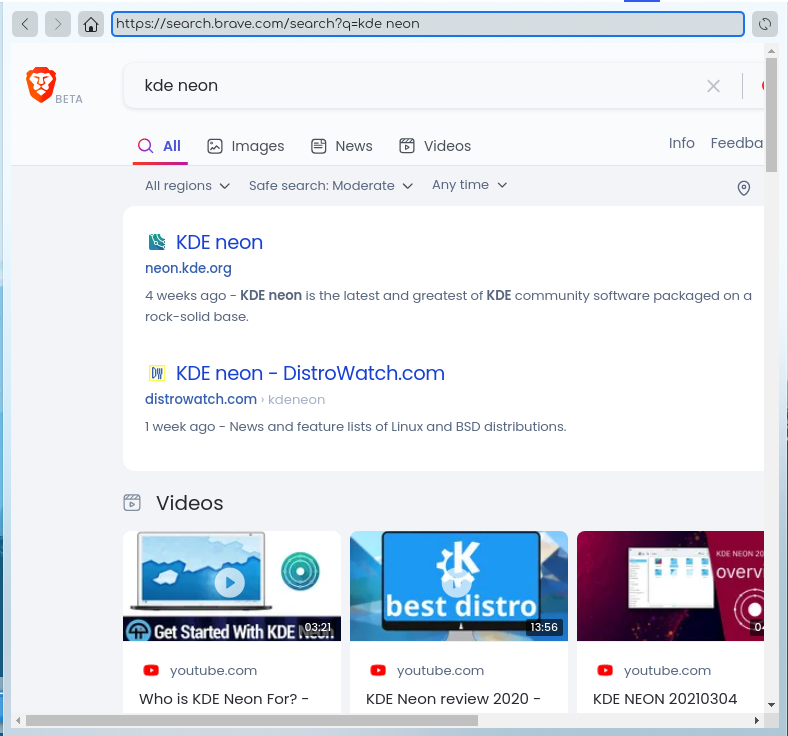Click the magnifier icon on the All tab

(x=145, y=146)
